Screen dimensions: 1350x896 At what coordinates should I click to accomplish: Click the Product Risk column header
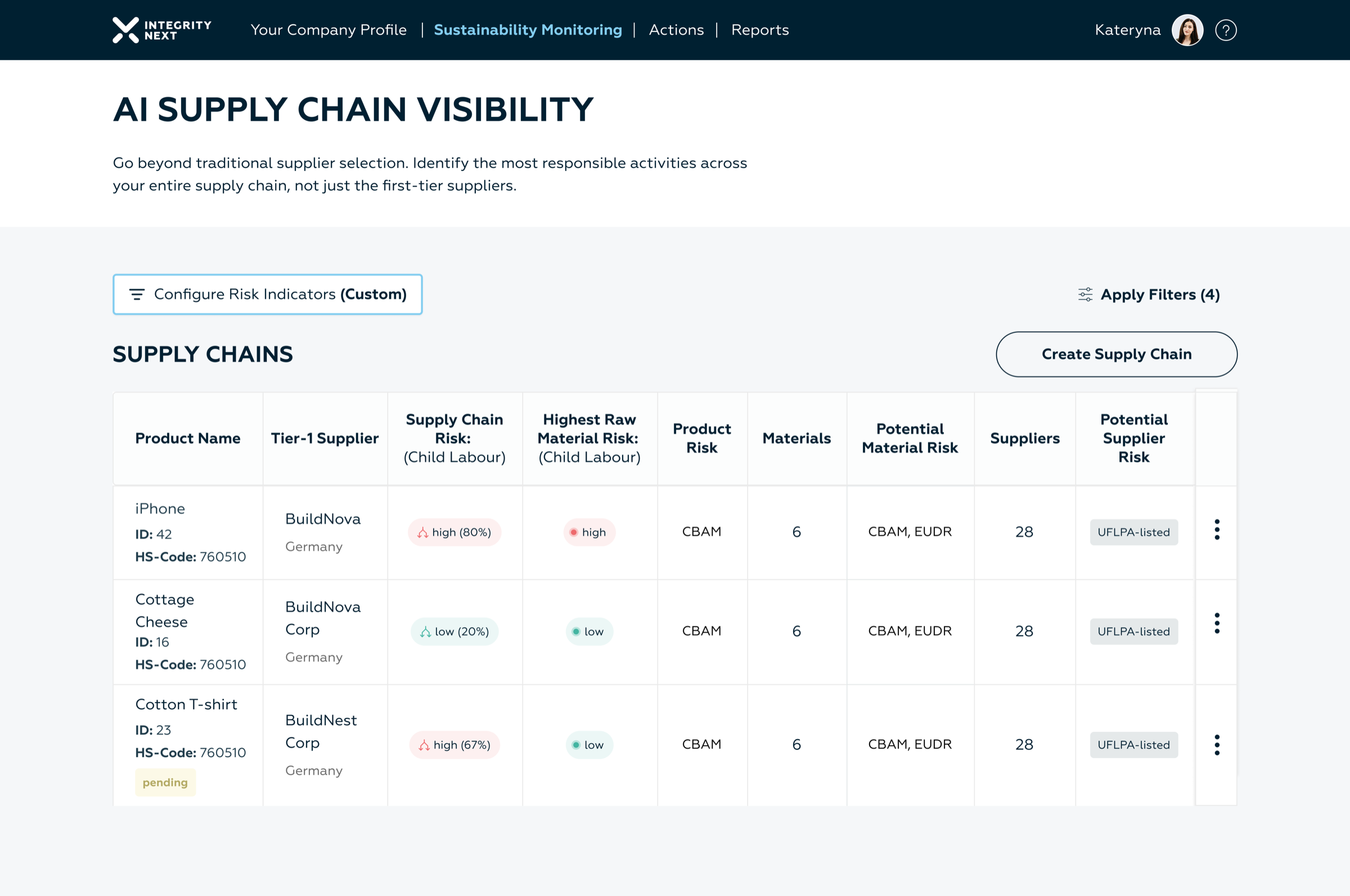[x=701, y=438]
